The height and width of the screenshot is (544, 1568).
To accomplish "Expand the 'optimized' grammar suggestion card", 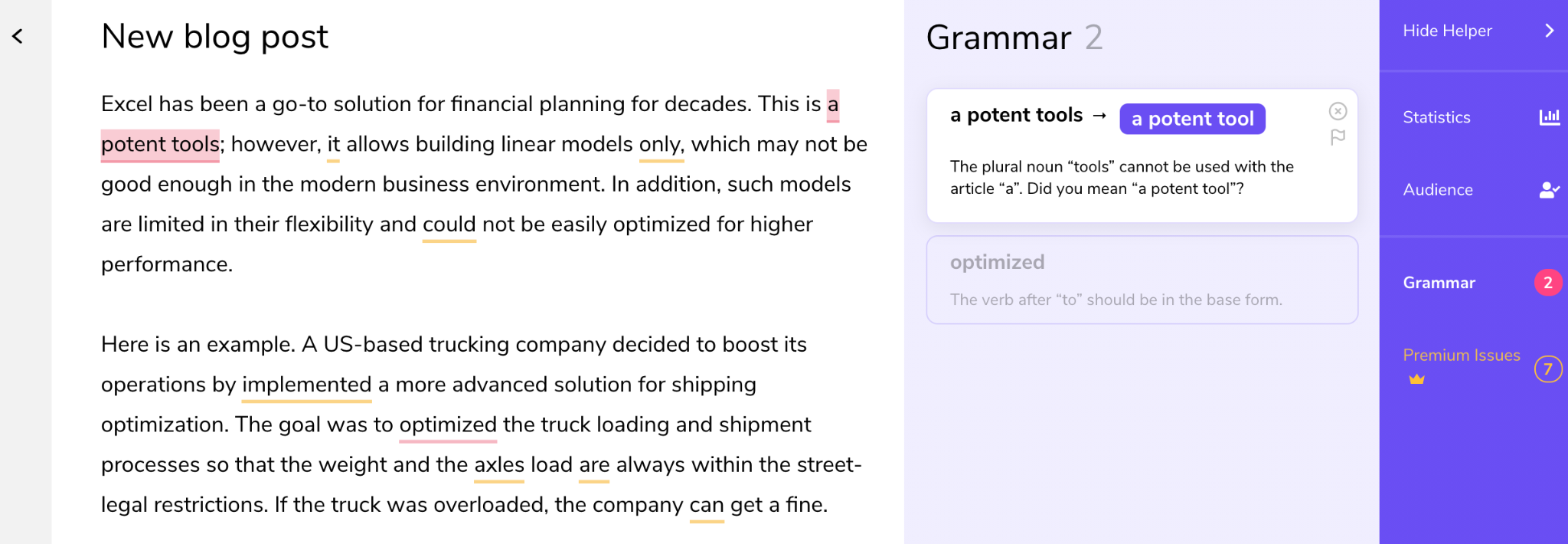I will click(x=1142, y=280).
